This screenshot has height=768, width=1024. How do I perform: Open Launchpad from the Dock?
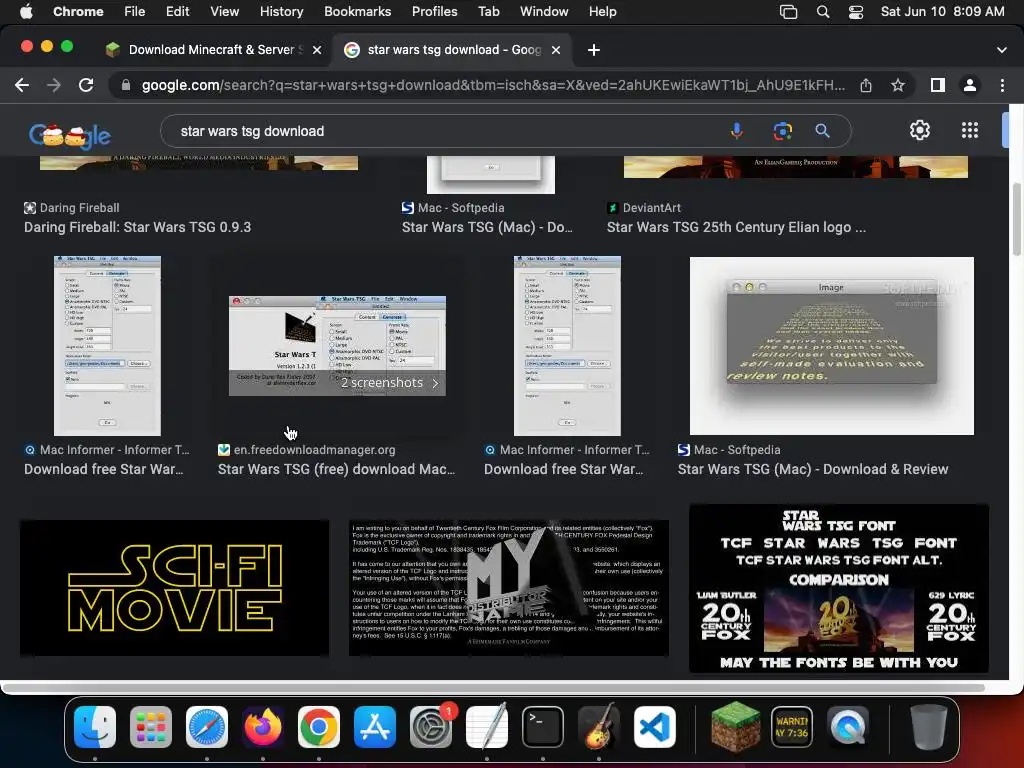pyautogui.click(x=151, y=727)
